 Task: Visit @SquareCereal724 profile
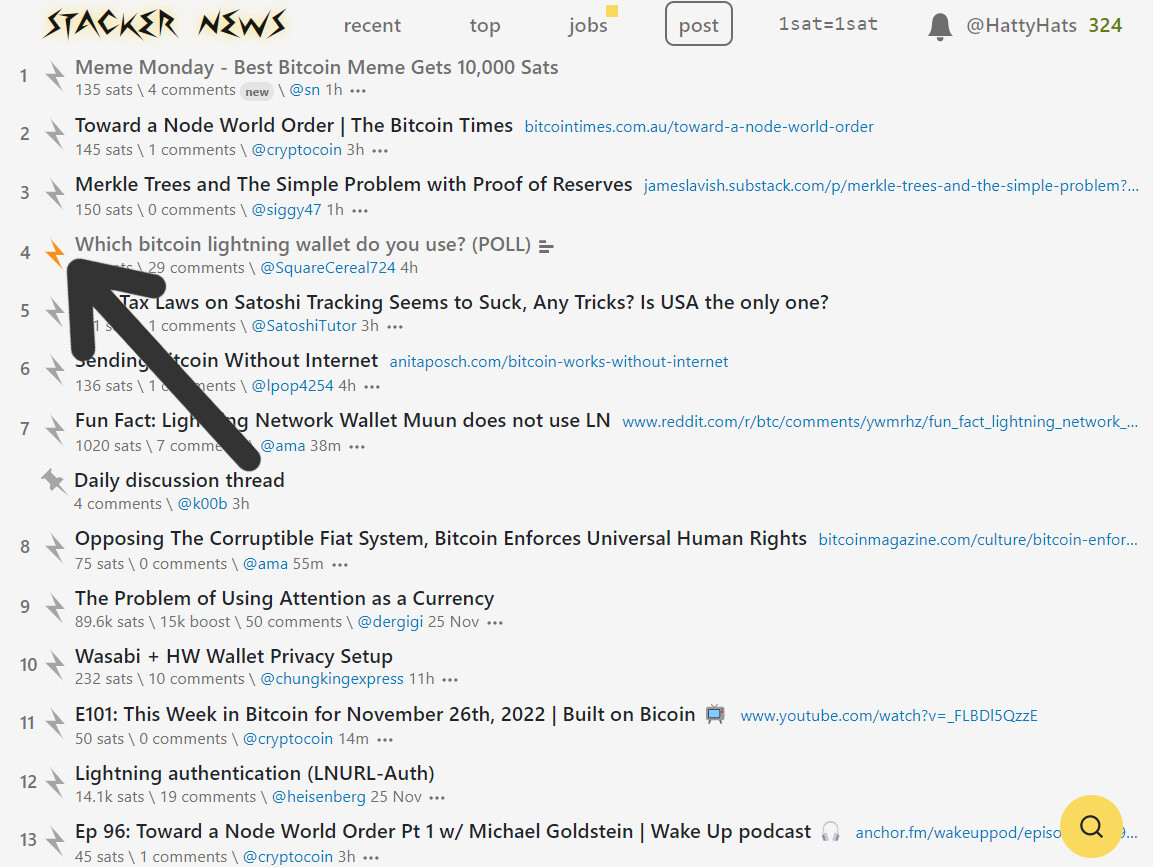(328, 268)
